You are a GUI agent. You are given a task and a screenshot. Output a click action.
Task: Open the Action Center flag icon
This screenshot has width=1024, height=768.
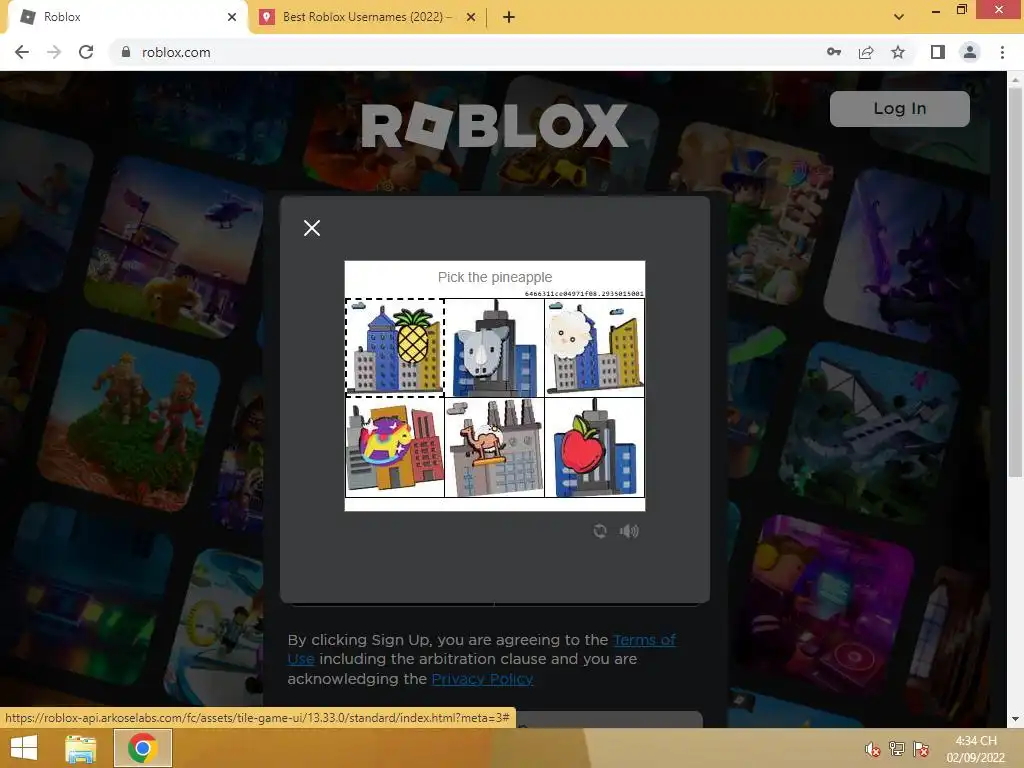(x=921, y=749)
